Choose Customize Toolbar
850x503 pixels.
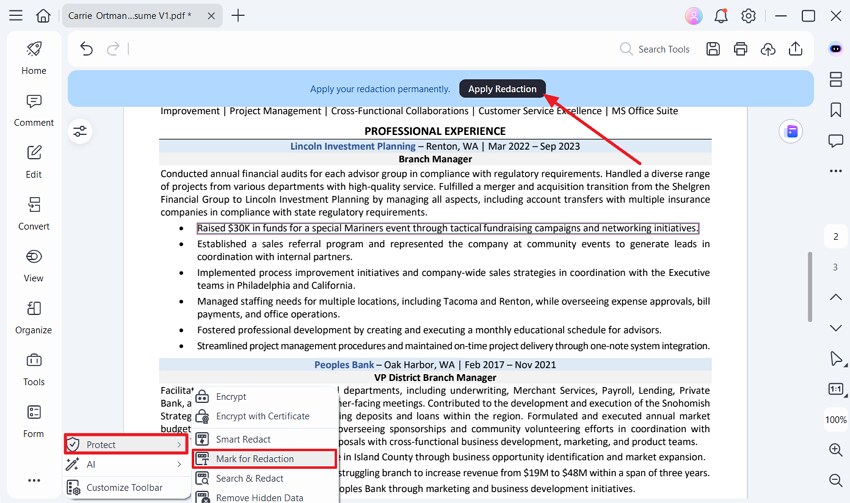pyautogui.click(x=126, y=488)
